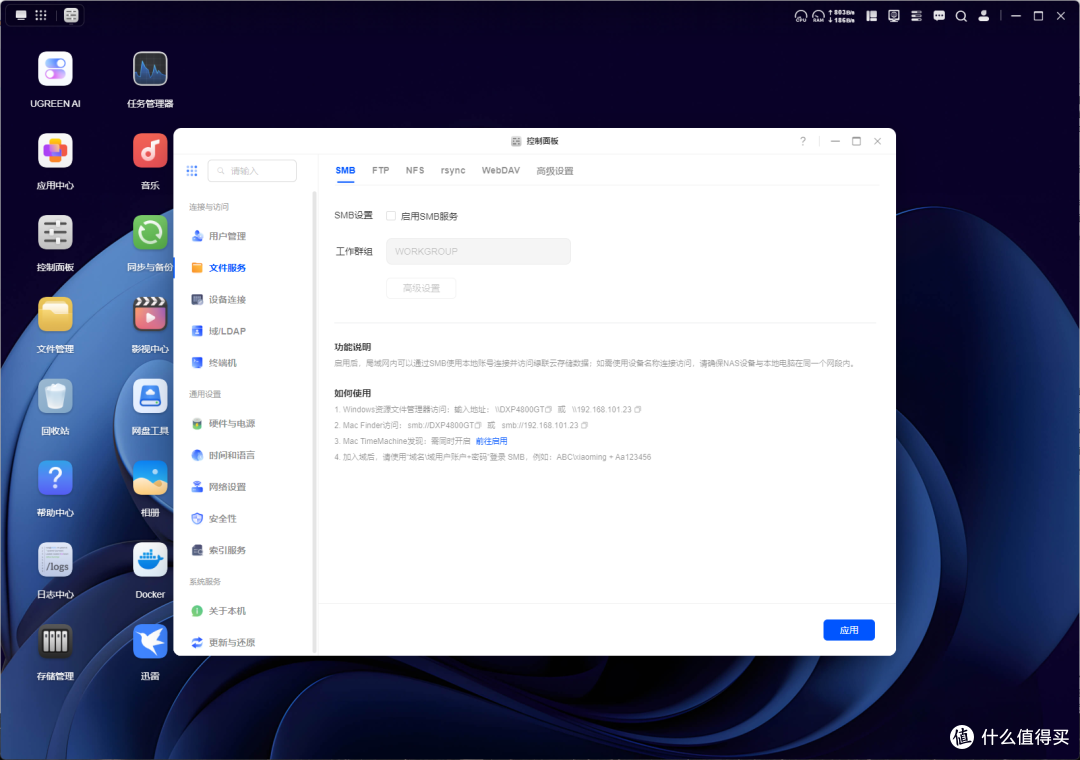Open 应用中心 app center on desktop
This screenshot has height=760, width=1080.
(55, 151)
